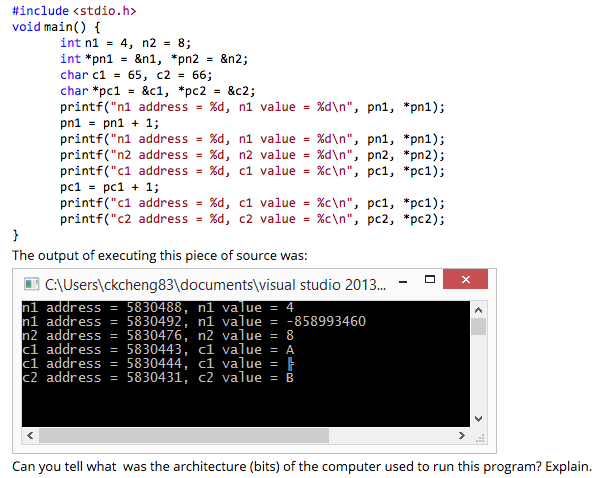Image resolution: width=597 pixels, height=478 pixels.
Task: Click the console title bar path text
Action: pyautogui.click(x=215, y=285)
